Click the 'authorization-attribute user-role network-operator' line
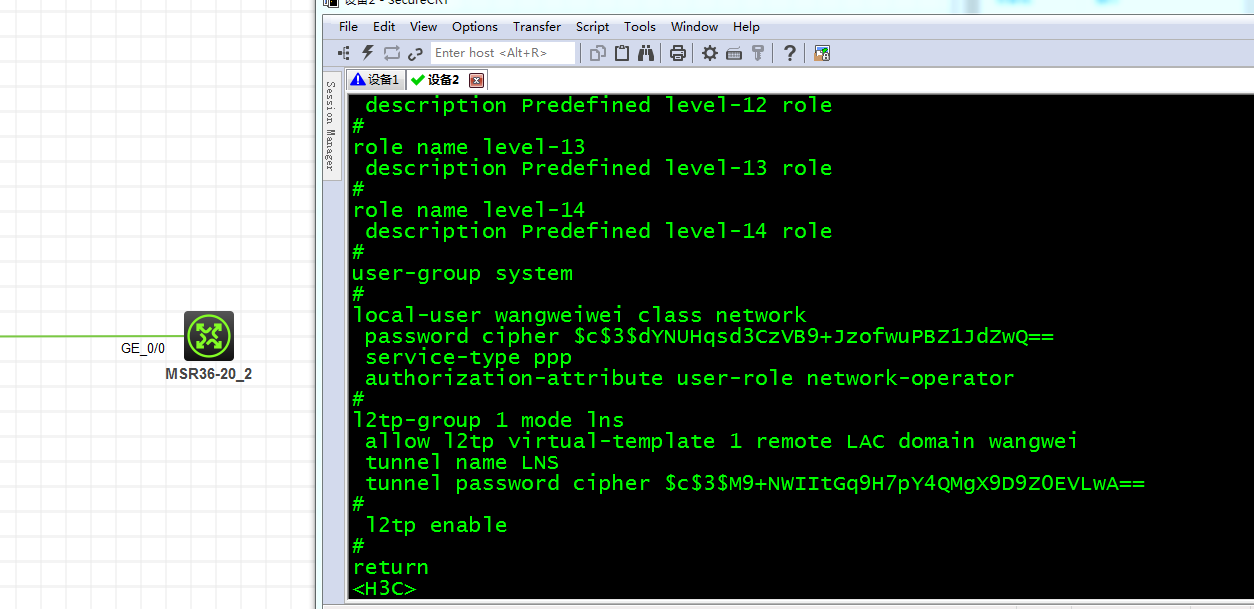1254x609 pixels. point(689,378)
